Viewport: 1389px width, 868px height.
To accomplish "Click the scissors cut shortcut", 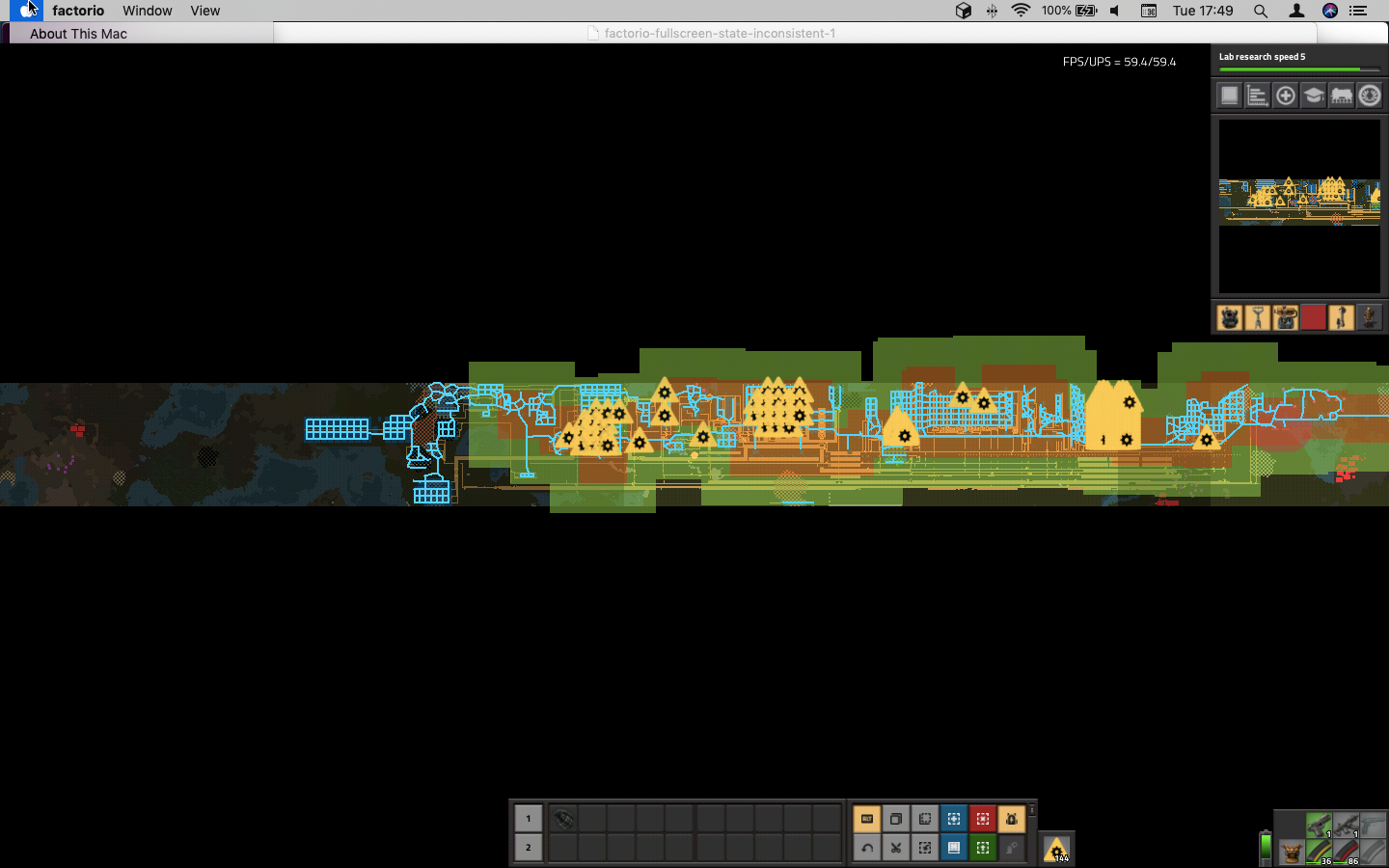I will coord(896,848).
